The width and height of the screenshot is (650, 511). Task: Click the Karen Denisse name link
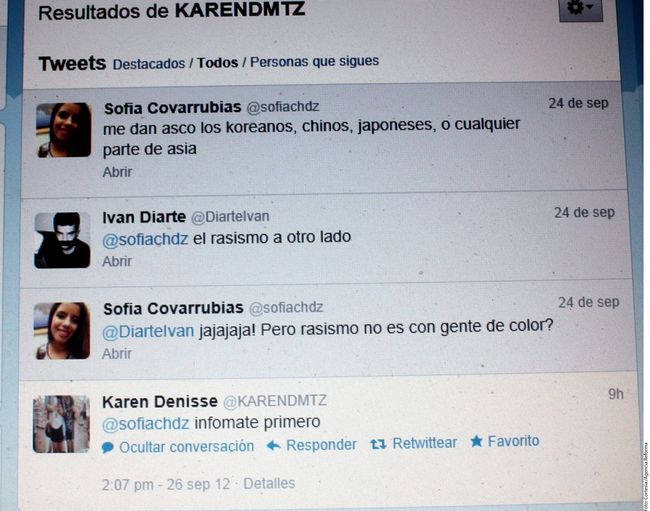pyautogui.click(x=160, y=402)
